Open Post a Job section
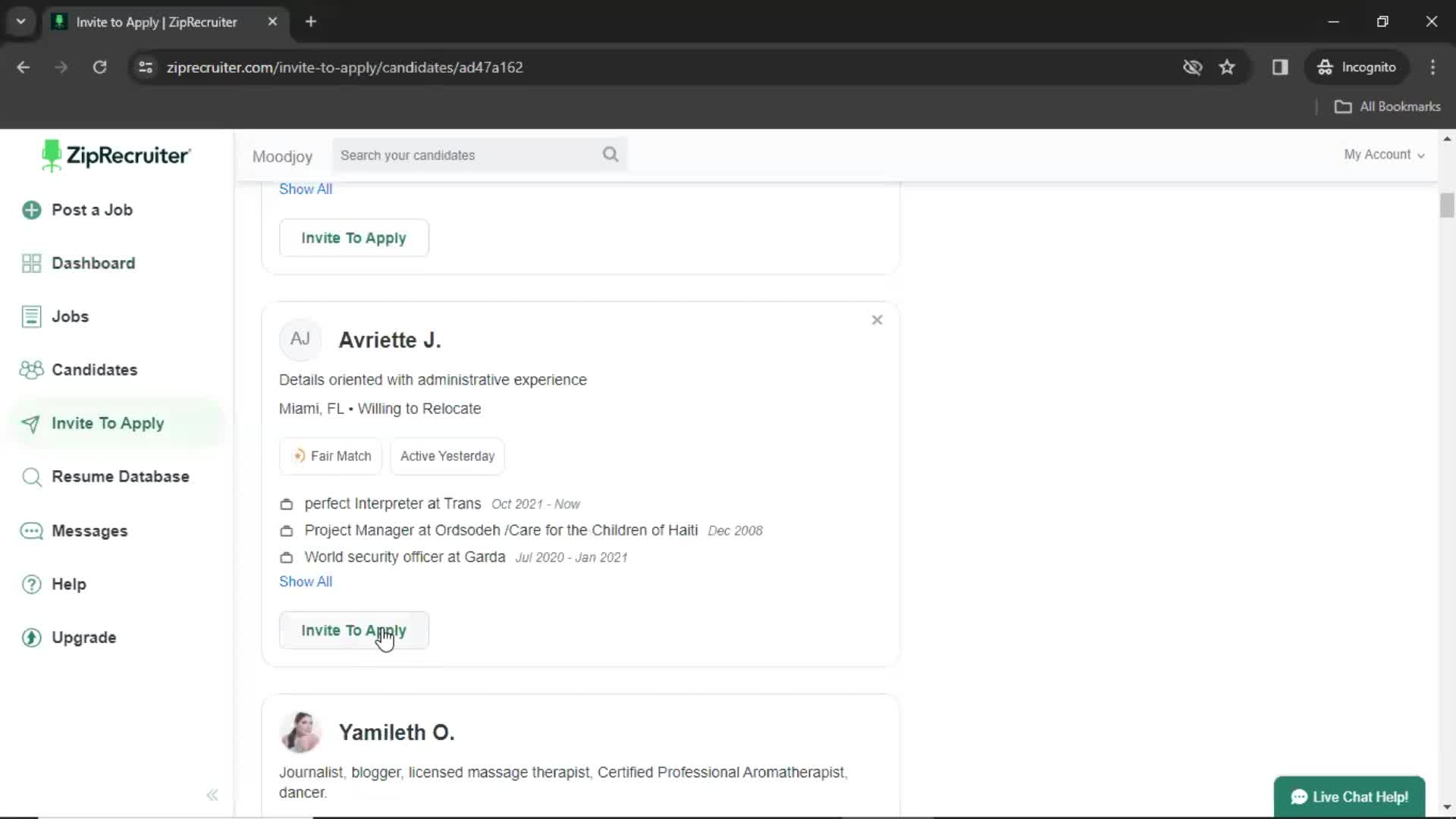Image resolution: width=1456 pixels, height=819 pixels. click(x=92, y=210)
